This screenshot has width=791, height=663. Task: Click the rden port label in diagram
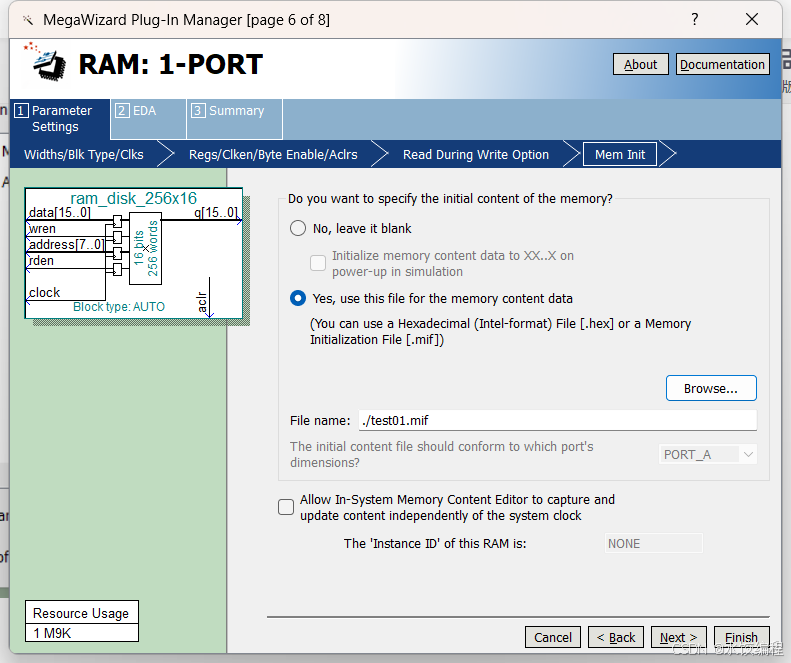41,260
